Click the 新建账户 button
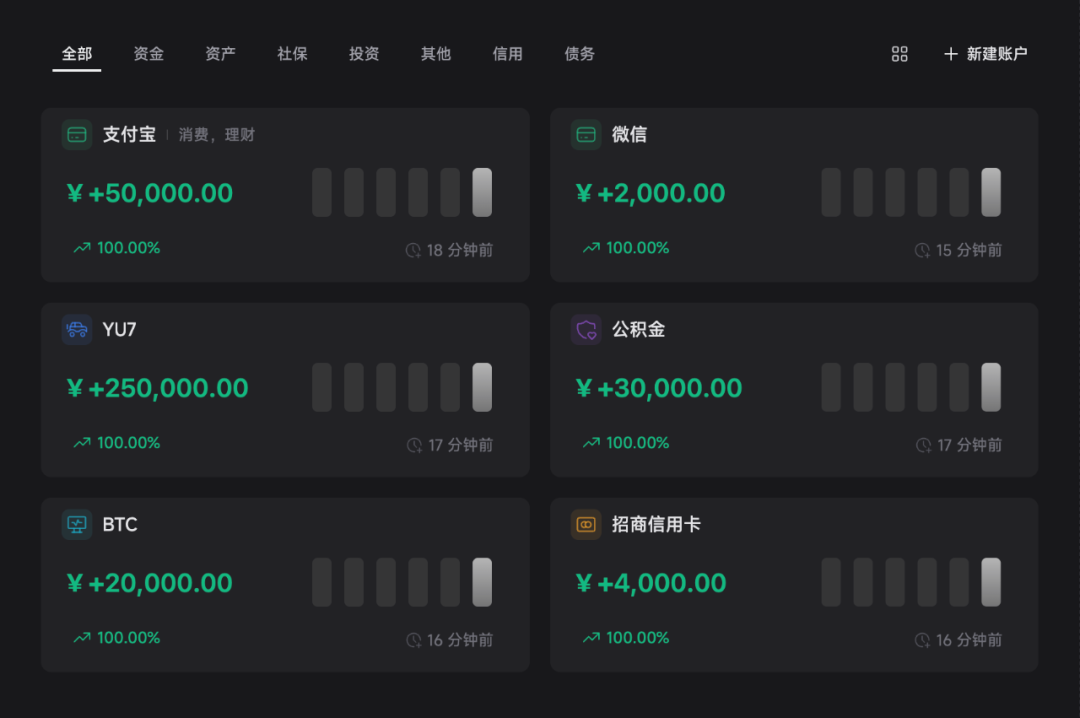The height and width of the screenshot is (718, 1080). 986,54
